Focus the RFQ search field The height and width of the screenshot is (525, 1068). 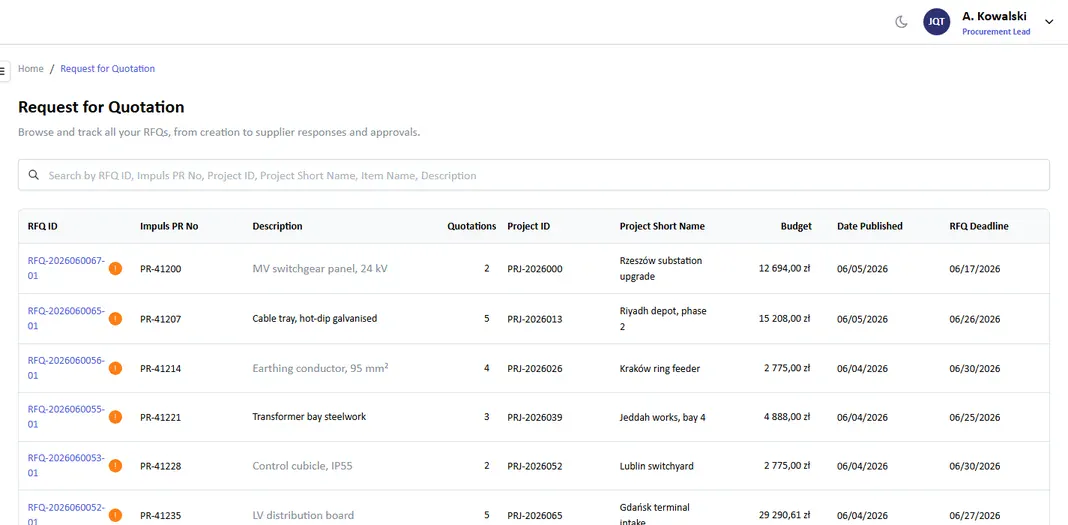click(x=533, y=175)
